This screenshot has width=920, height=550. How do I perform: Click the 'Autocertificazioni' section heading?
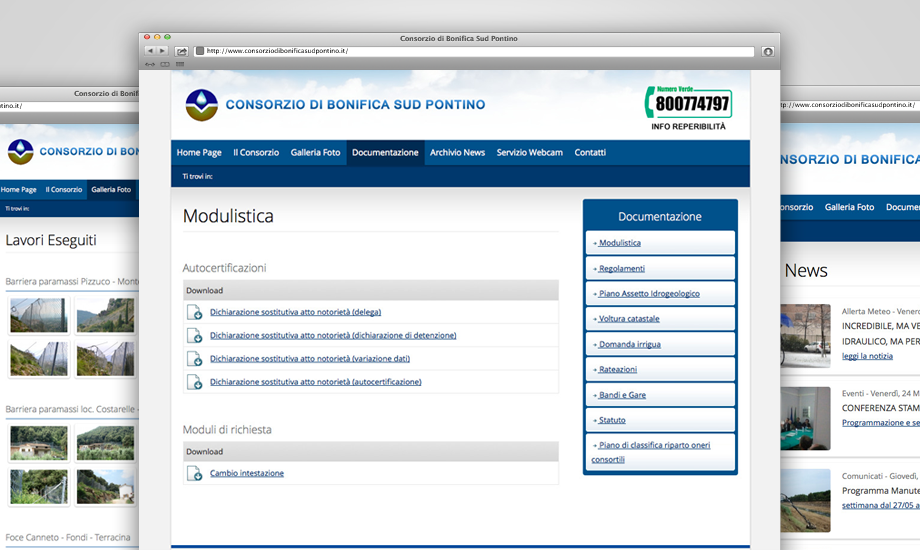[224, 268]
